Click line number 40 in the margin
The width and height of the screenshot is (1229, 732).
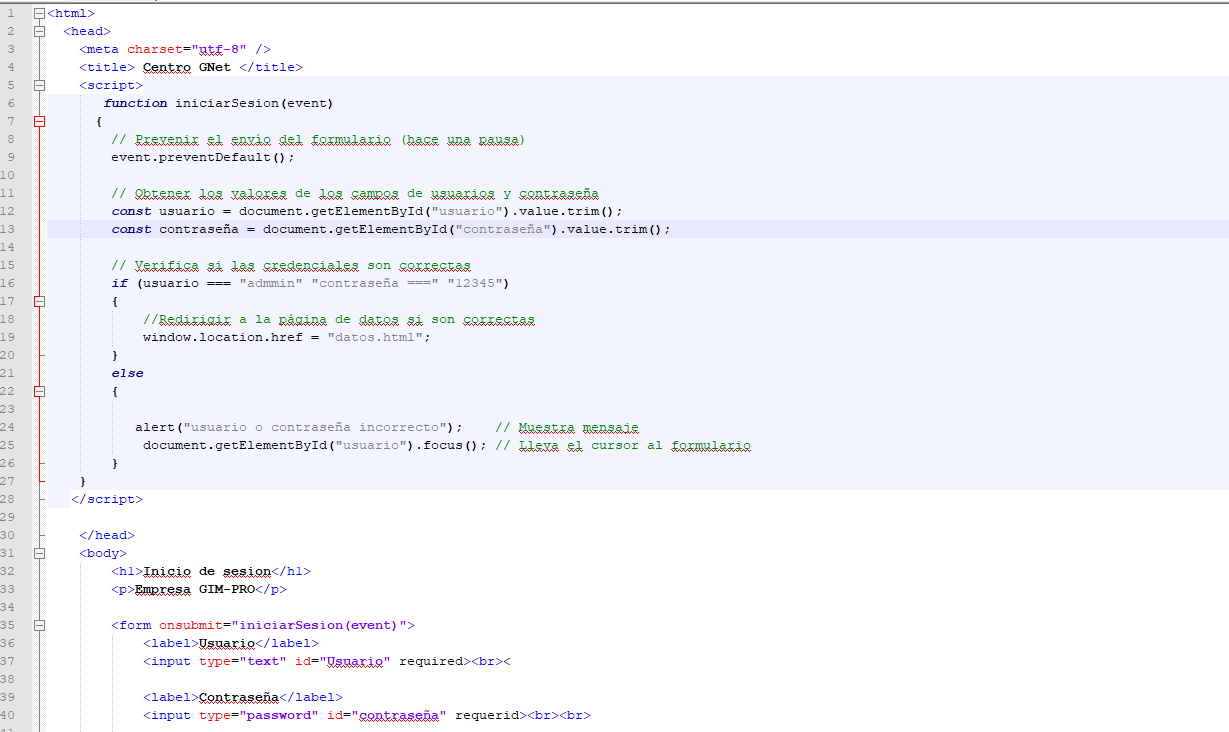[10, 715]
